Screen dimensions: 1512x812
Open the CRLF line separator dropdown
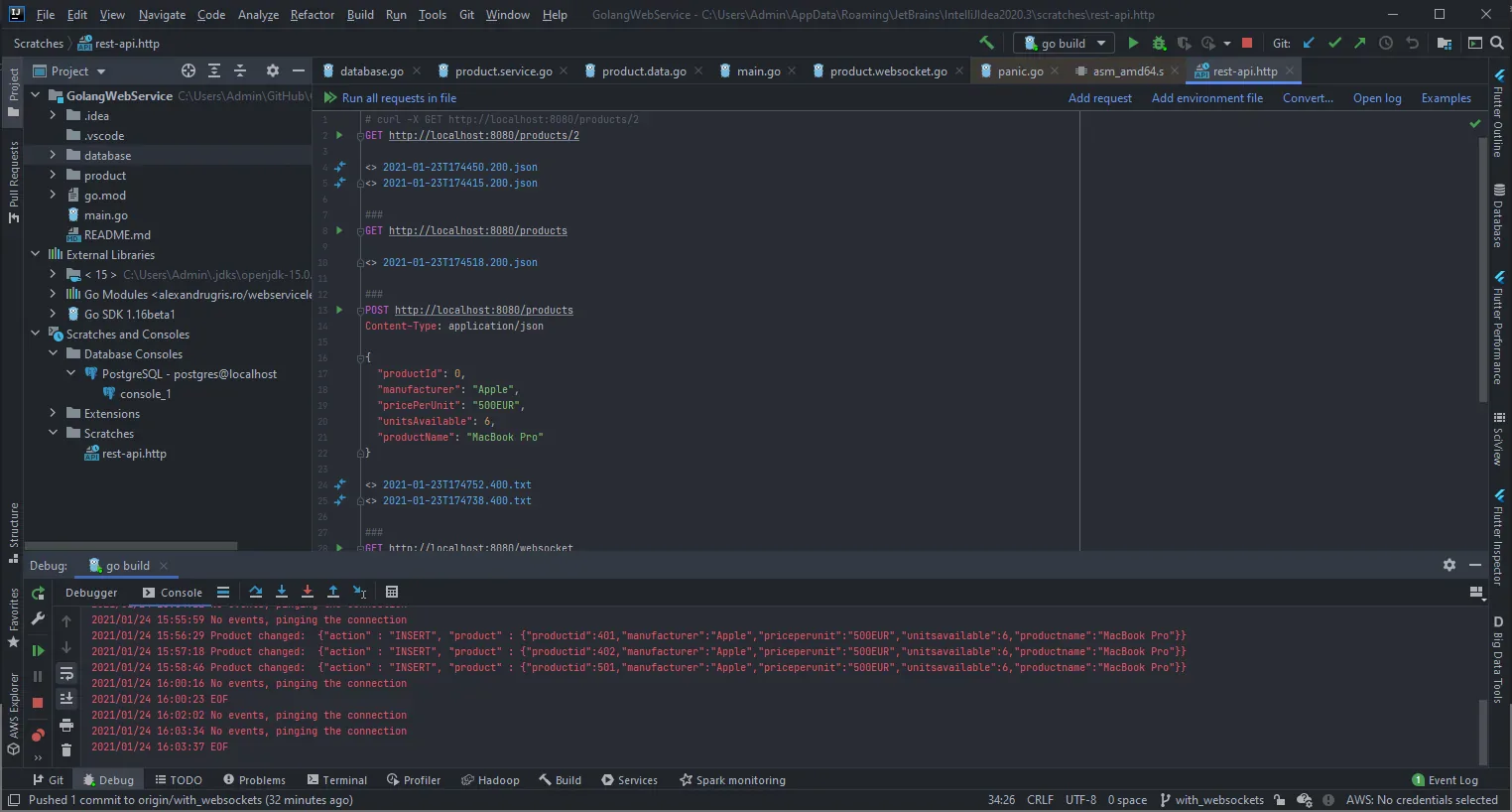pos(1040,800)
